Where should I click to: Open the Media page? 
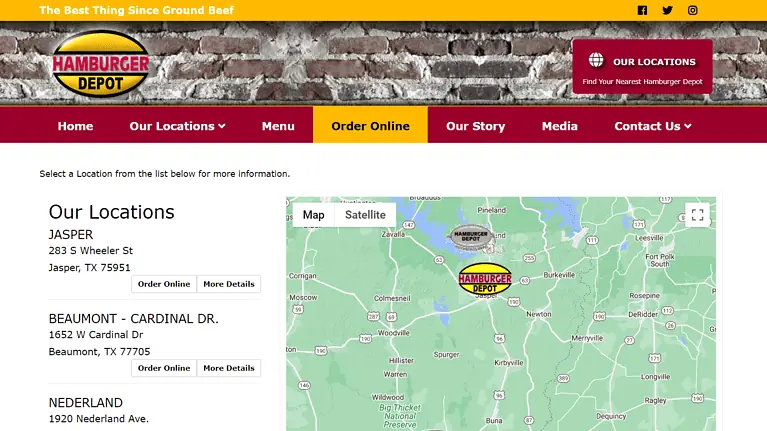click(x=560, y=126)
